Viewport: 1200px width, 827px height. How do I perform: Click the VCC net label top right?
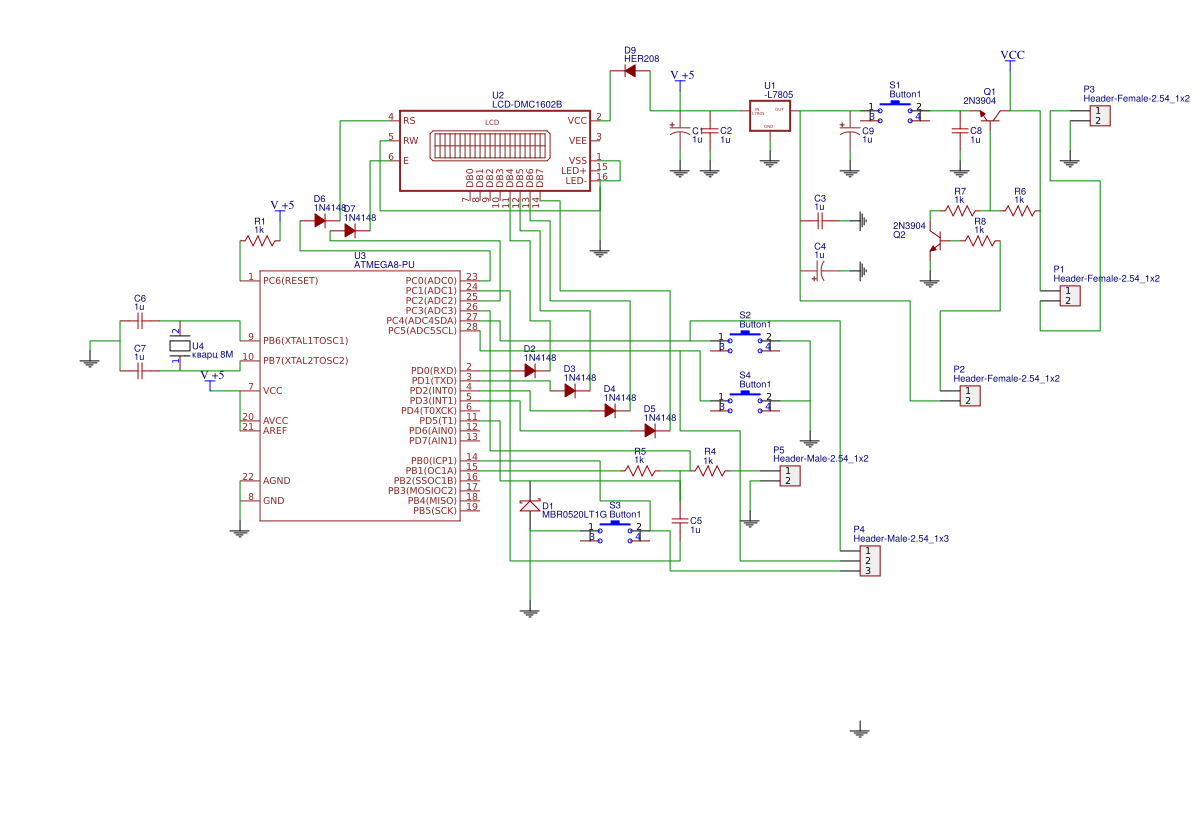(1011, 54)
